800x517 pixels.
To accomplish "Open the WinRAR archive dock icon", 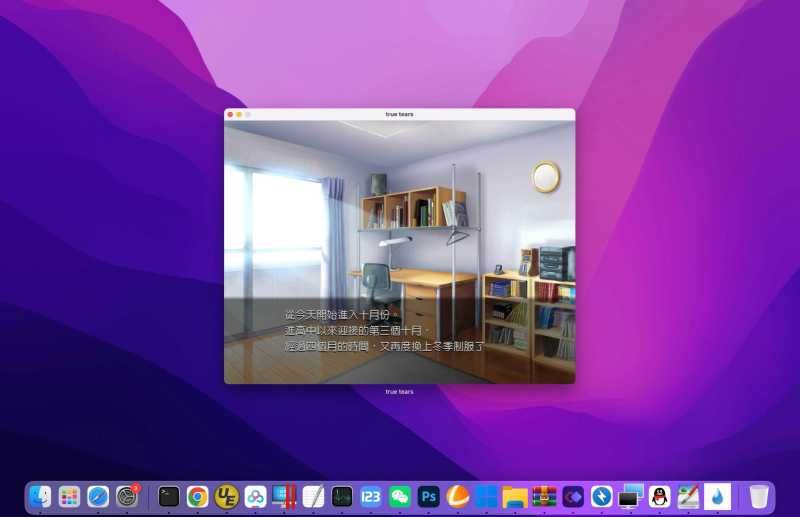I will click(x=544, y=497).
